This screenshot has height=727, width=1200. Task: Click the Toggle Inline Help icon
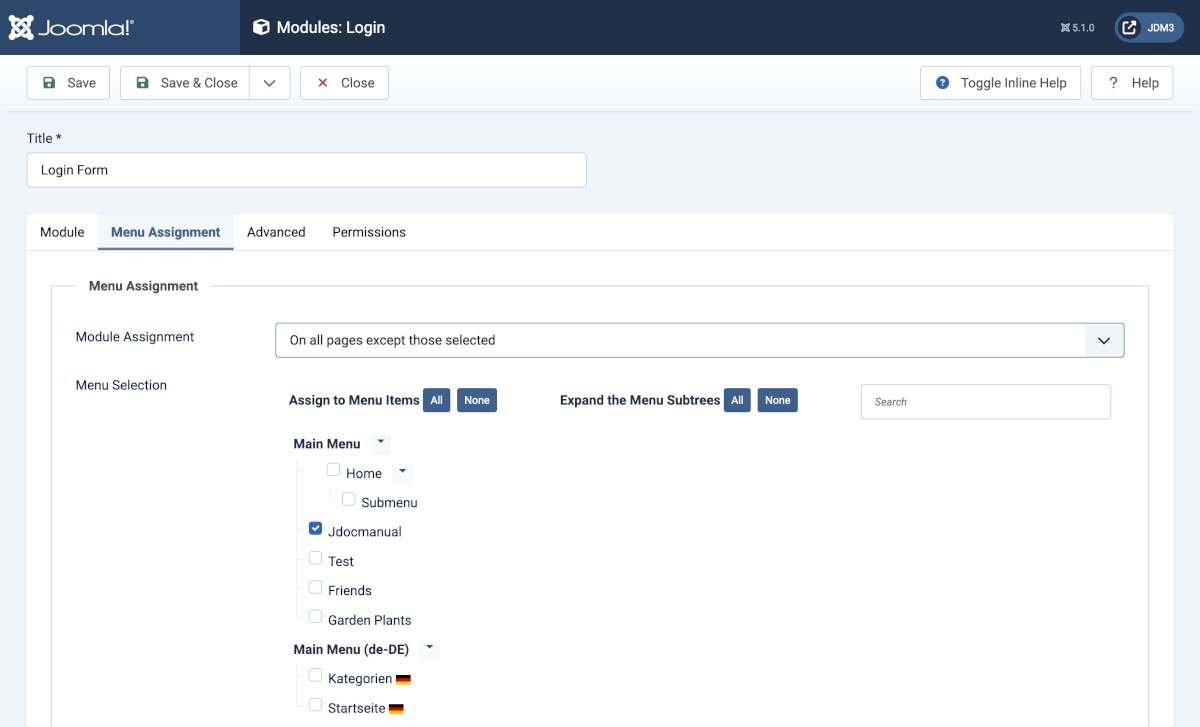[x=942, y=83]
